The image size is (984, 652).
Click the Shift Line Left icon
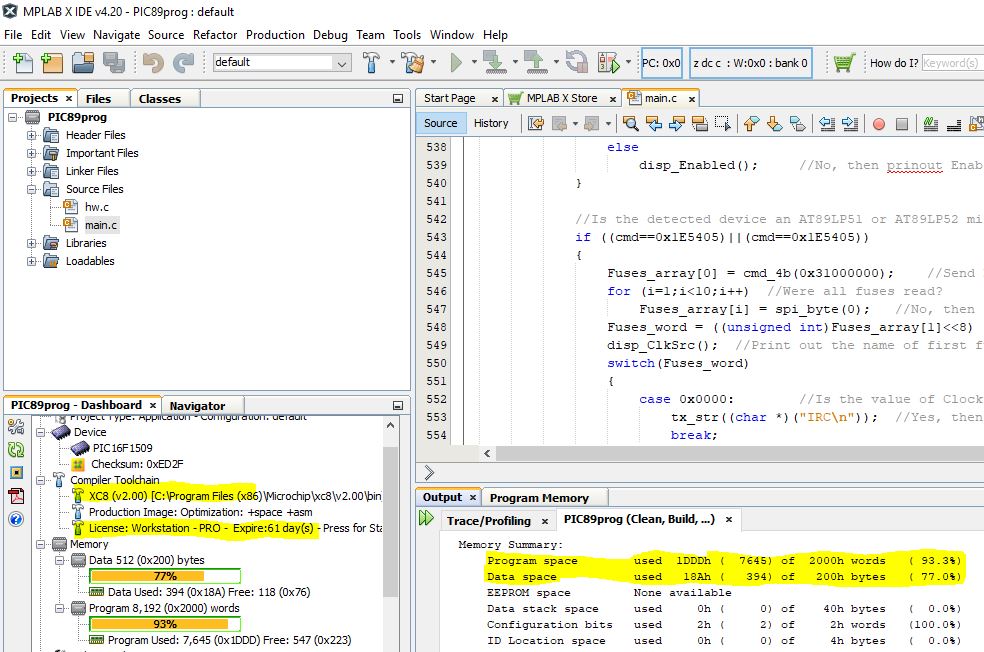(827, 124)
